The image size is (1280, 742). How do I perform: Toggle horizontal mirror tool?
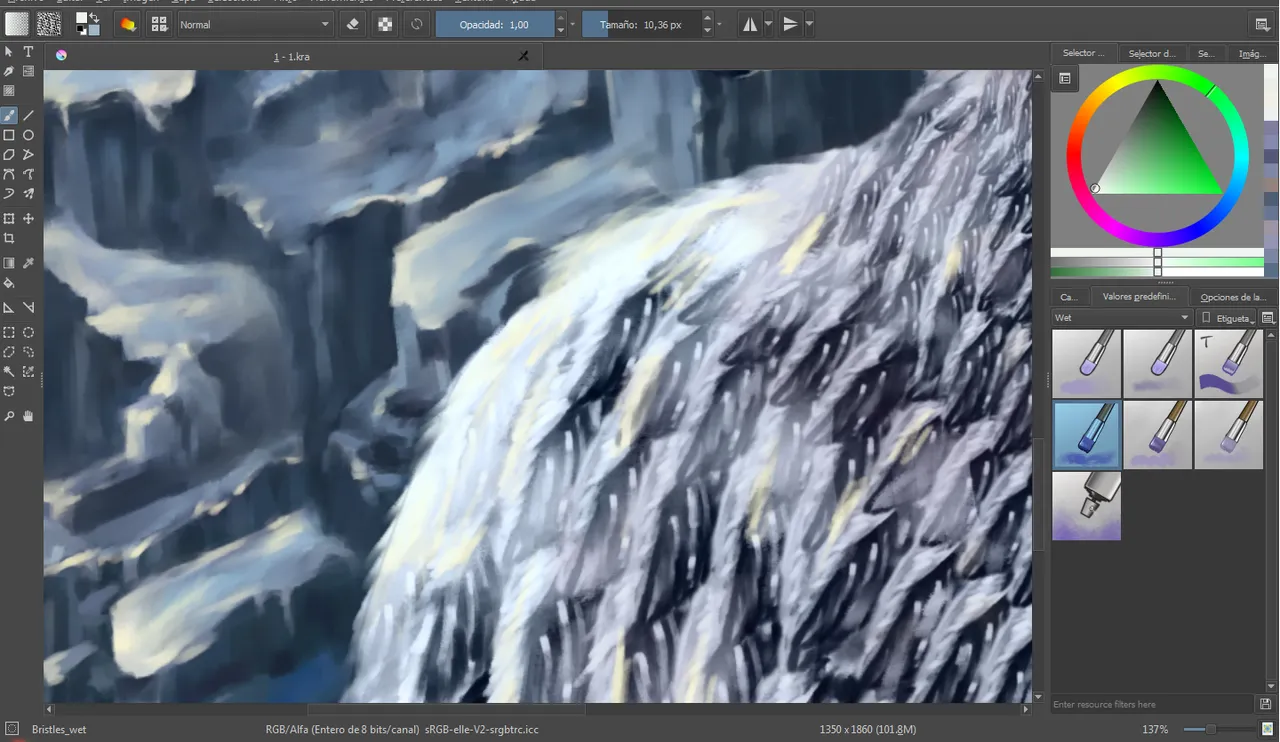point(750,24)
